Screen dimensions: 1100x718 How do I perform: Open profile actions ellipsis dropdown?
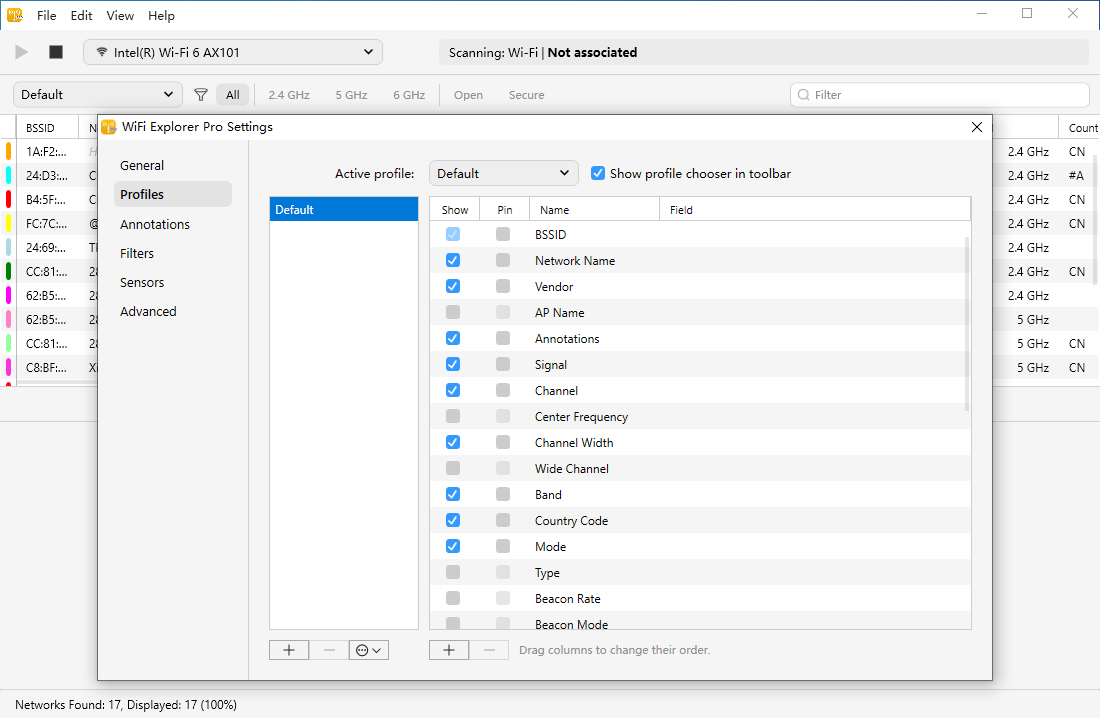[x=369, y=650]
